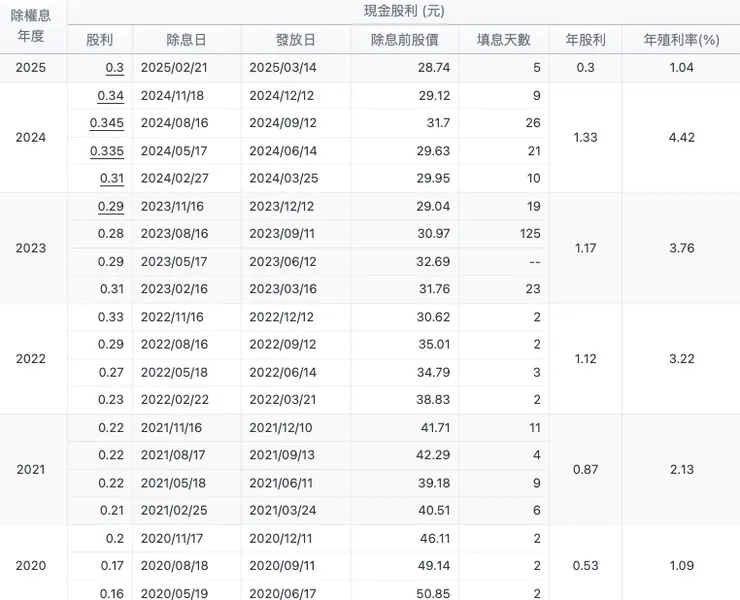Select the 2024 year cell
740x600 pixels.
pos(31,137)
